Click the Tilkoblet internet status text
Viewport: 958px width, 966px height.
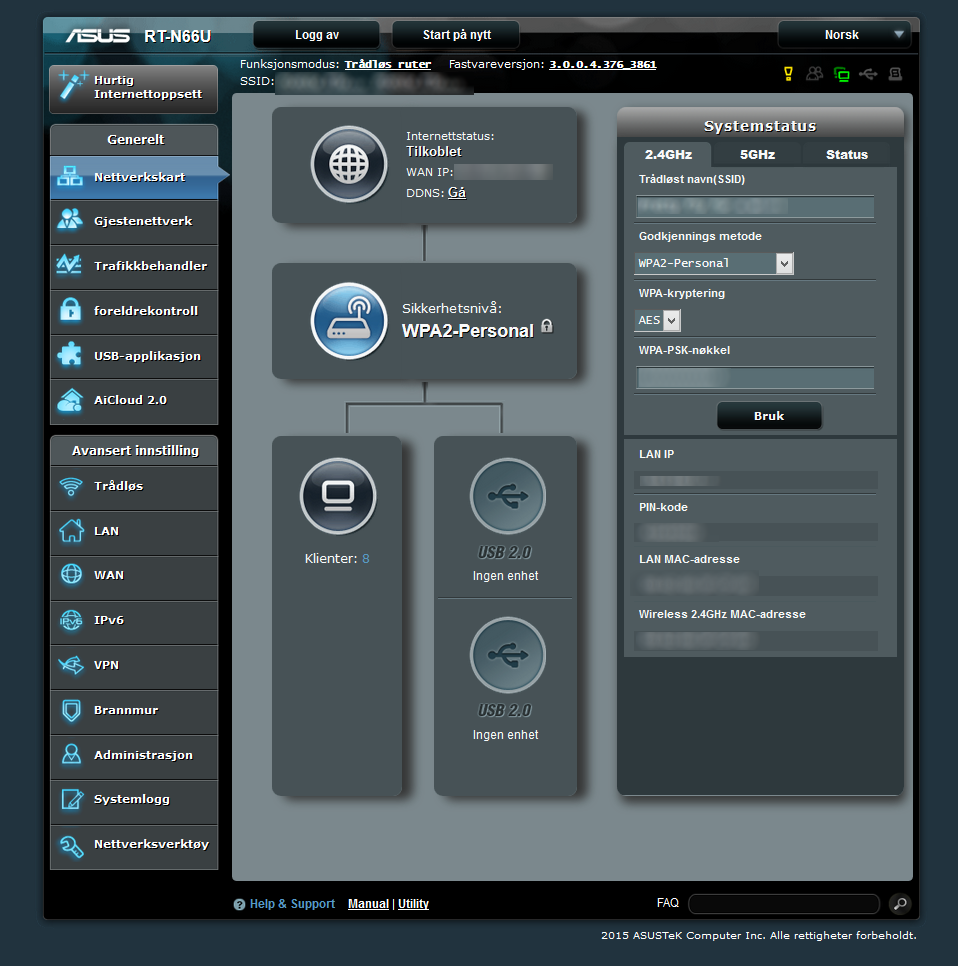coord(434,152)
